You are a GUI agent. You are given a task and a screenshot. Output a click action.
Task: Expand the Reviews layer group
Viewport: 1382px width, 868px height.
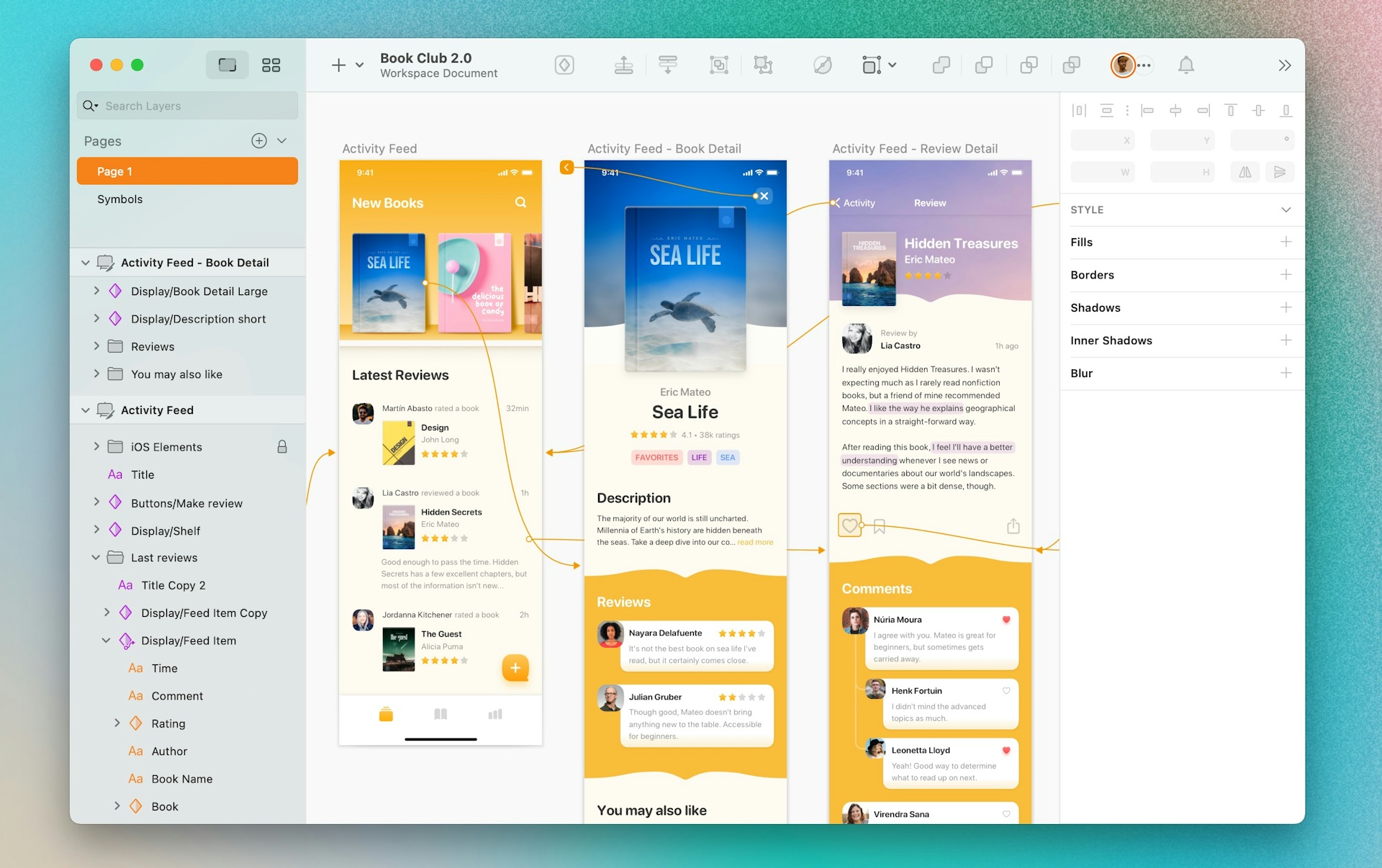tap(98, 346)
